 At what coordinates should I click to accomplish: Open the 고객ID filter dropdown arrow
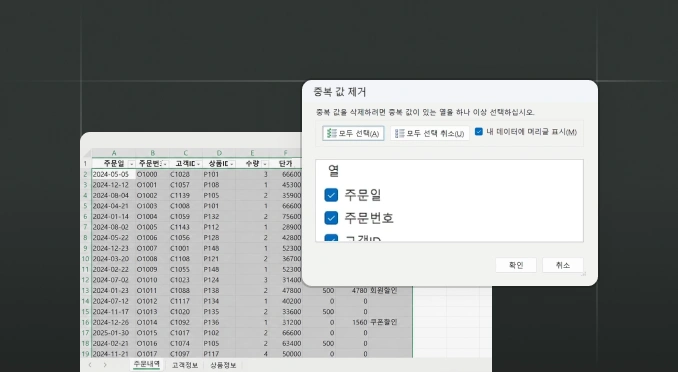[198, 164]
